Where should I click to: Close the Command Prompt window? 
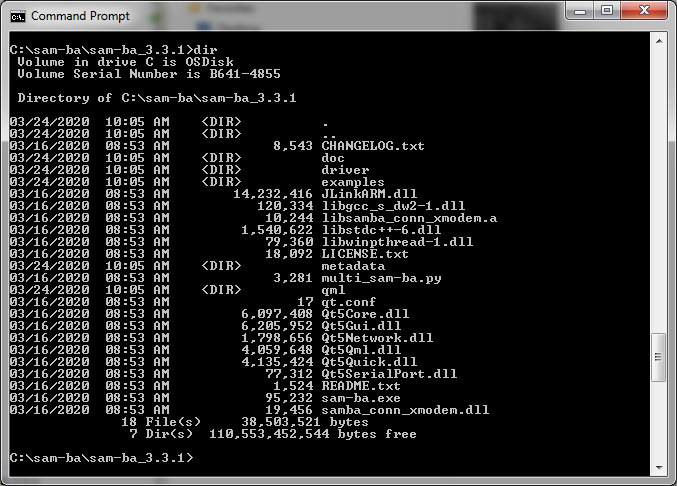(x=645, y=12)
